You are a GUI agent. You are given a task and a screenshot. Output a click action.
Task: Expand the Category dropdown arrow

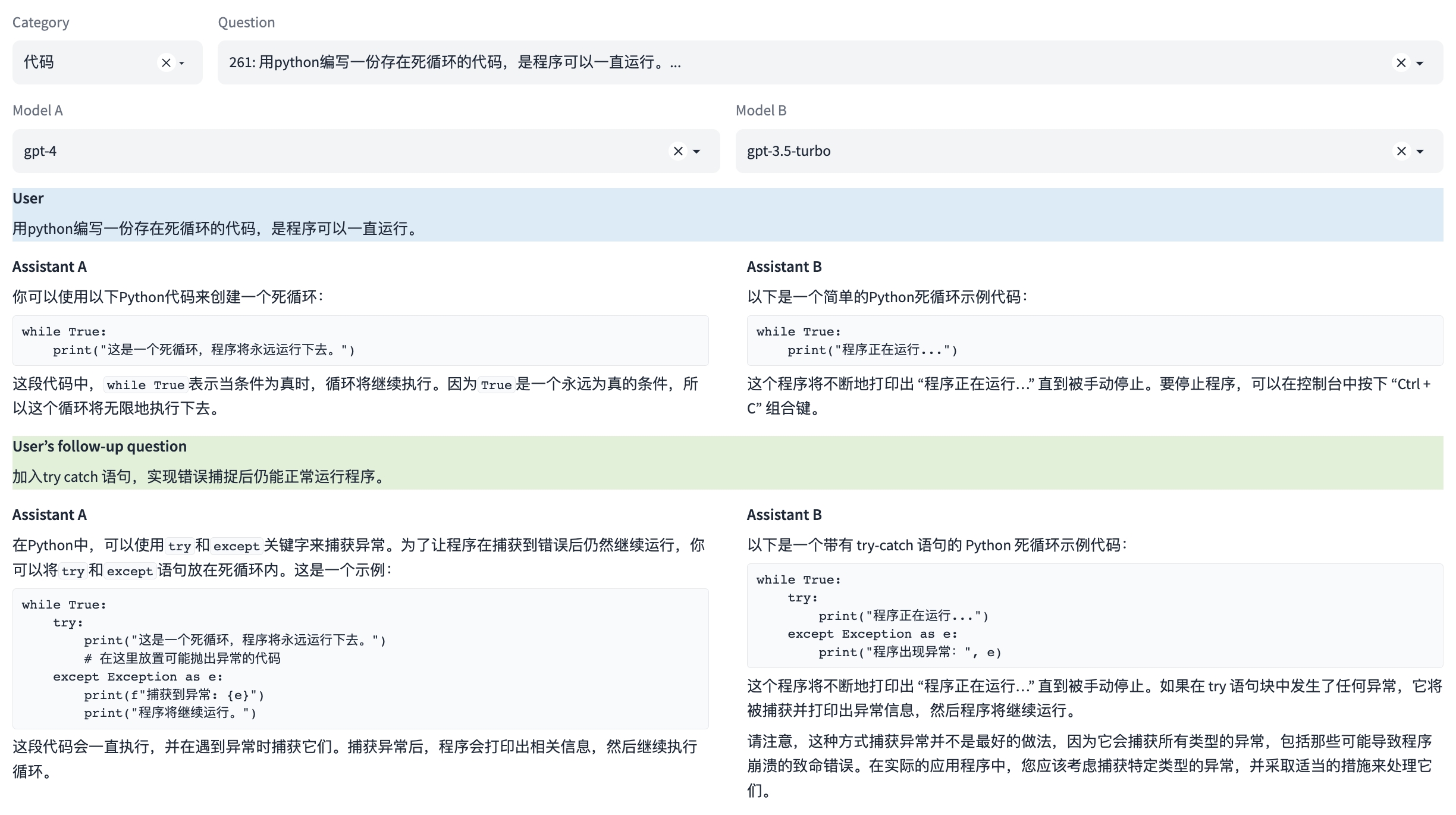(182, 63)
